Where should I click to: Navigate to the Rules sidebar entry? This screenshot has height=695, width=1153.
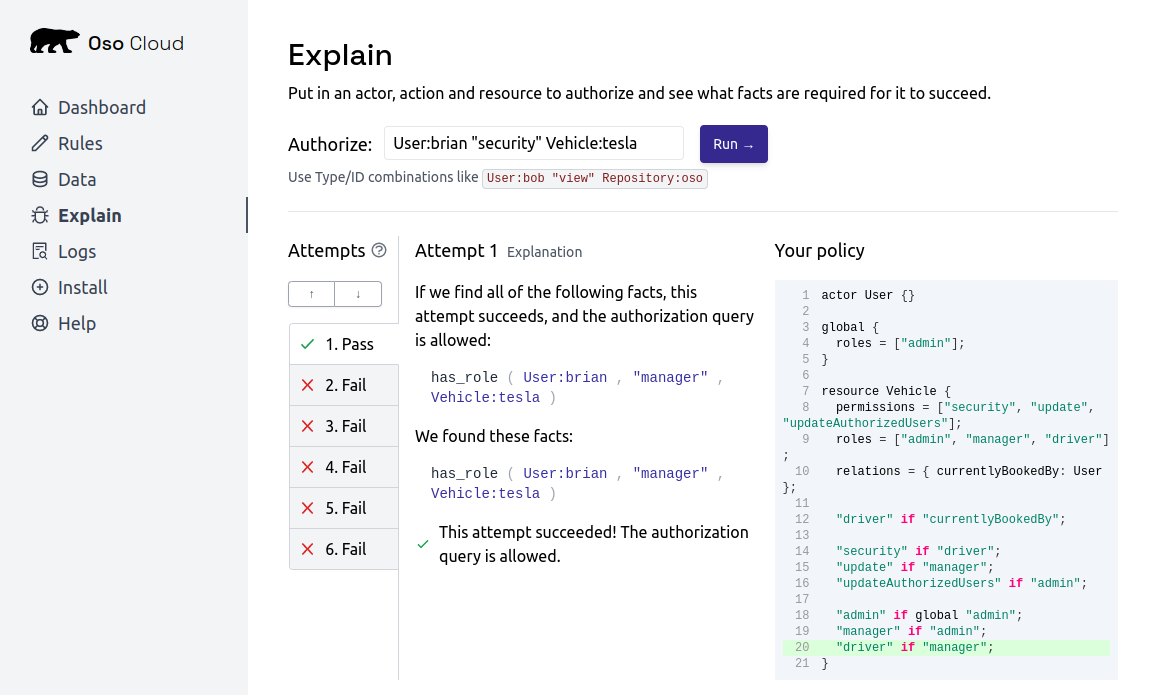[80, 143]
